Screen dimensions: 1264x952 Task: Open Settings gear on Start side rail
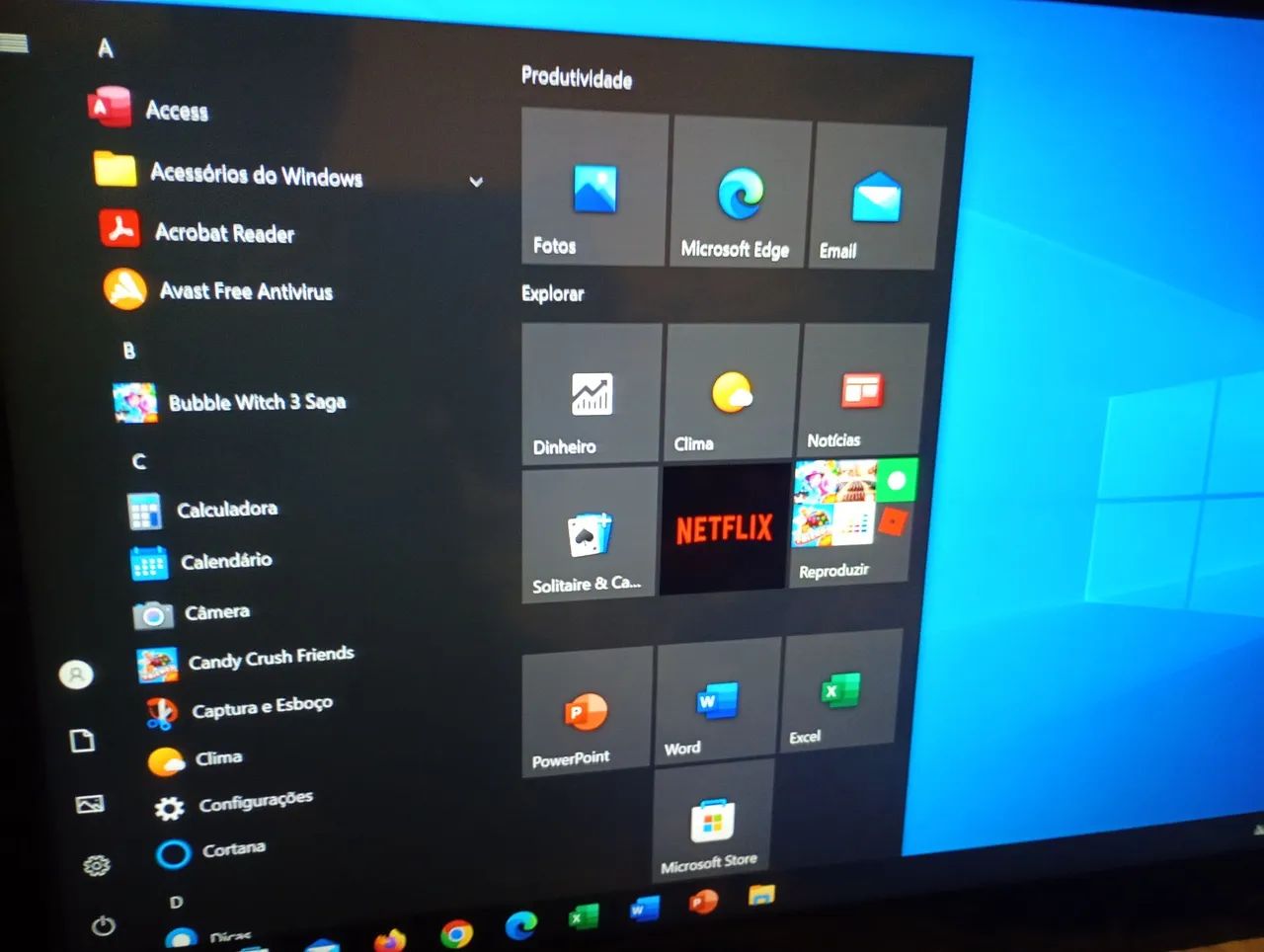[97, 866]
